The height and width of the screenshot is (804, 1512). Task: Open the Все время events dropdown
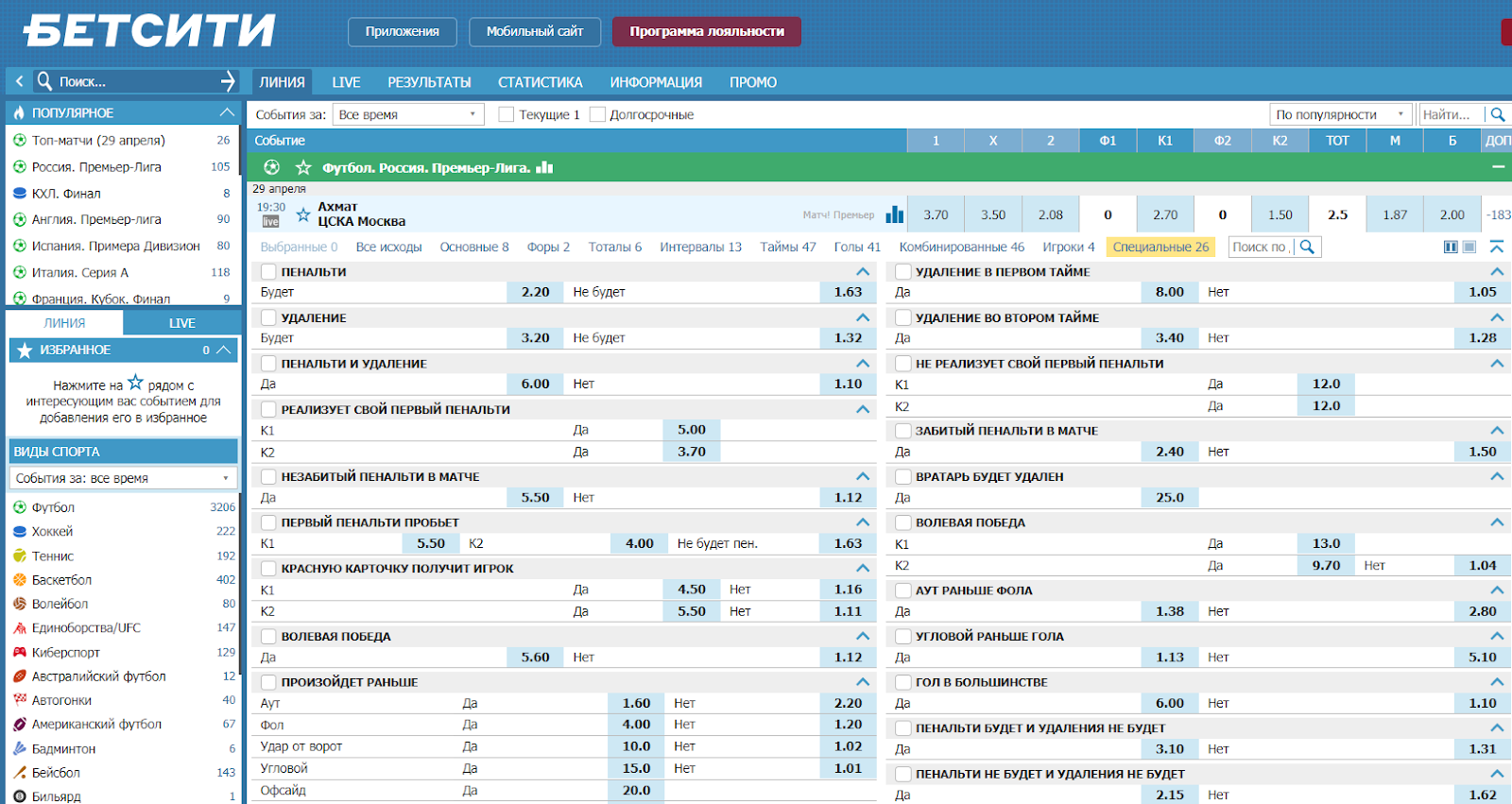(408, 114)
